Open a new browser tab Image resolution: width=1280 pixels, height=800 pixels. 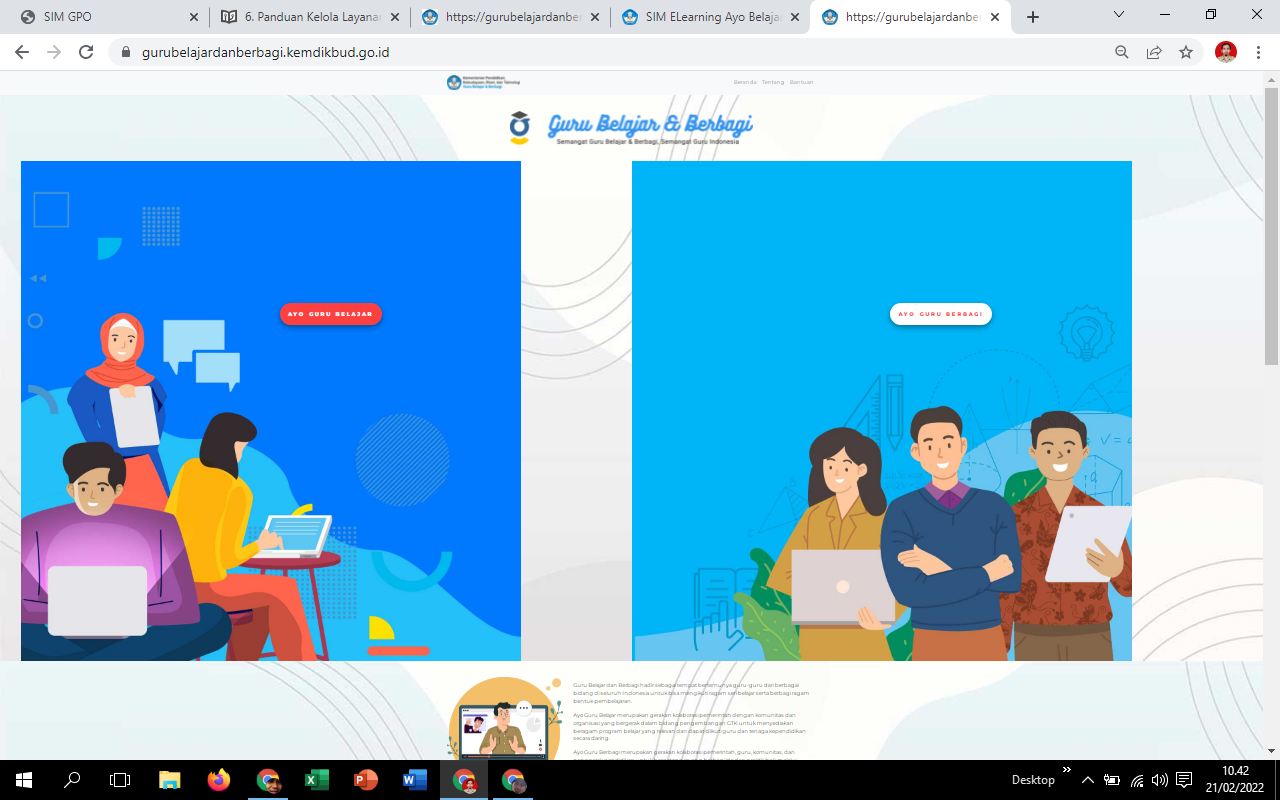[x=1033, y=17]
